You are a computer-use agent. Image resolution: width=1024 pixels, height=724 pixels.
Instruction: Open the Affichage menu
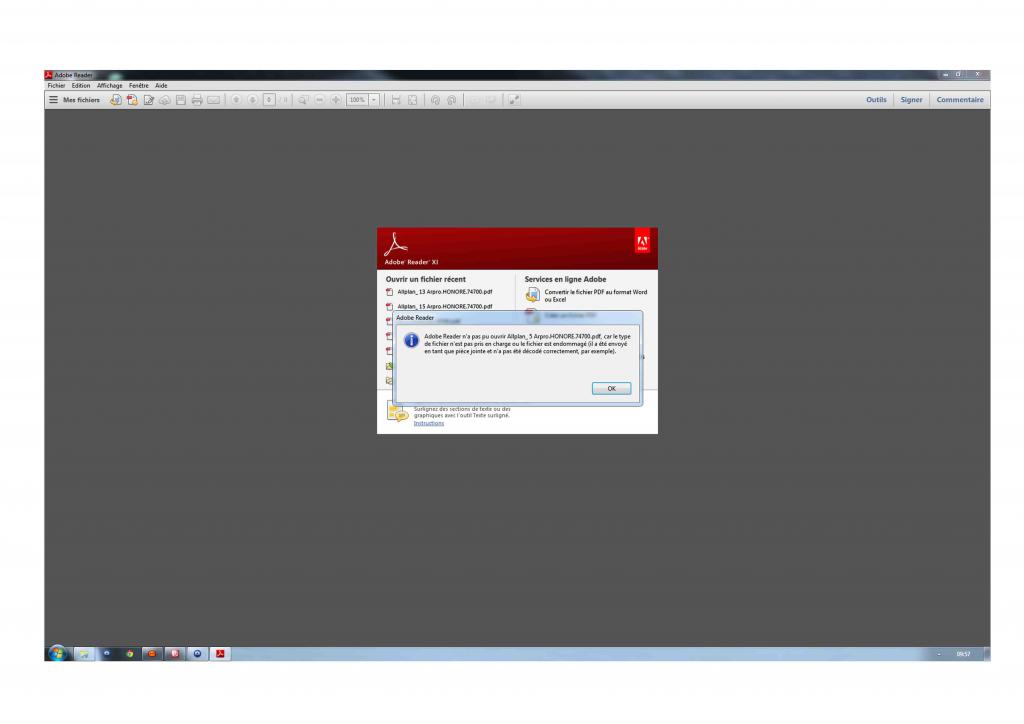(x=110, y=86)
